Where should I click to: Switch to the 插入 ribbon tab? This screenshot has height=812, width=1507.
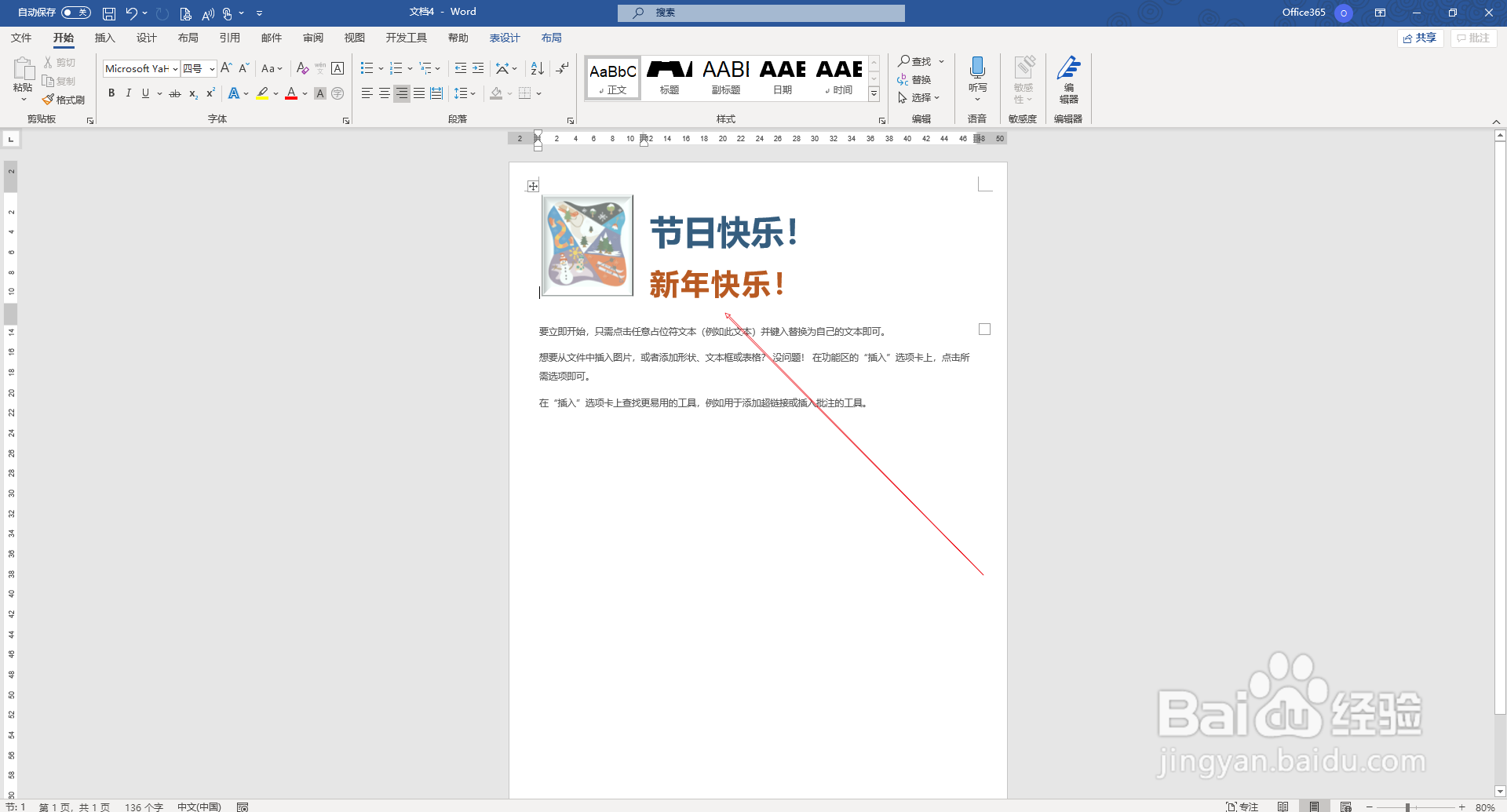104,37
